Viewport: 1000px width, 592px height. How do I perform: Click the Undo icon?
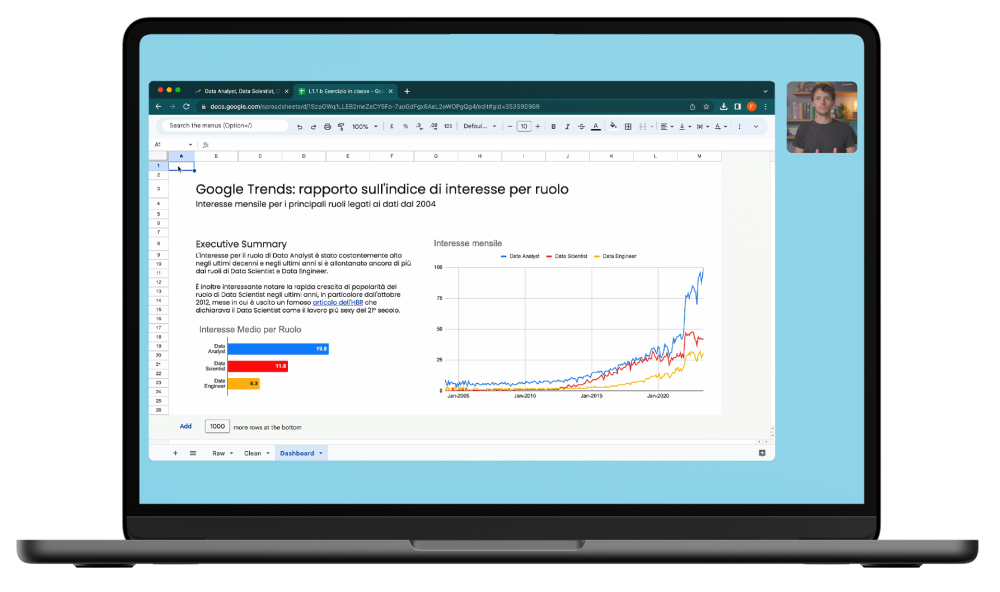[299, 125]
